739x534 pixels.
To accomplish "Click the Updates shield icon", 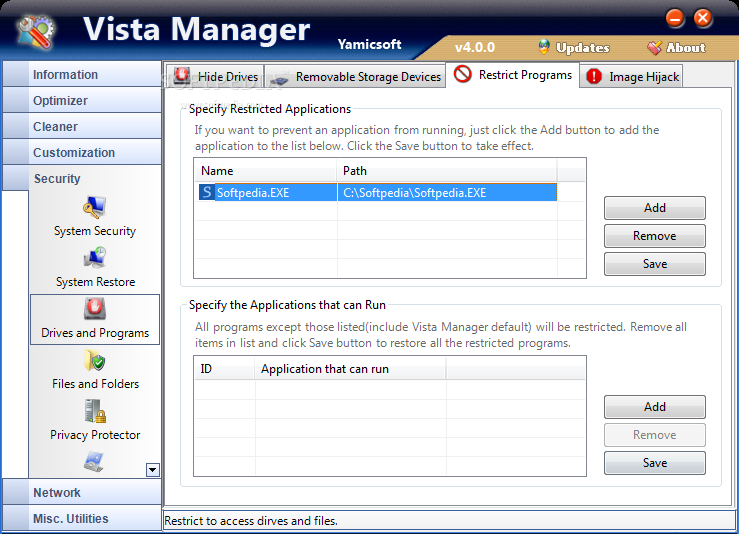I will (x=544, y=47).
